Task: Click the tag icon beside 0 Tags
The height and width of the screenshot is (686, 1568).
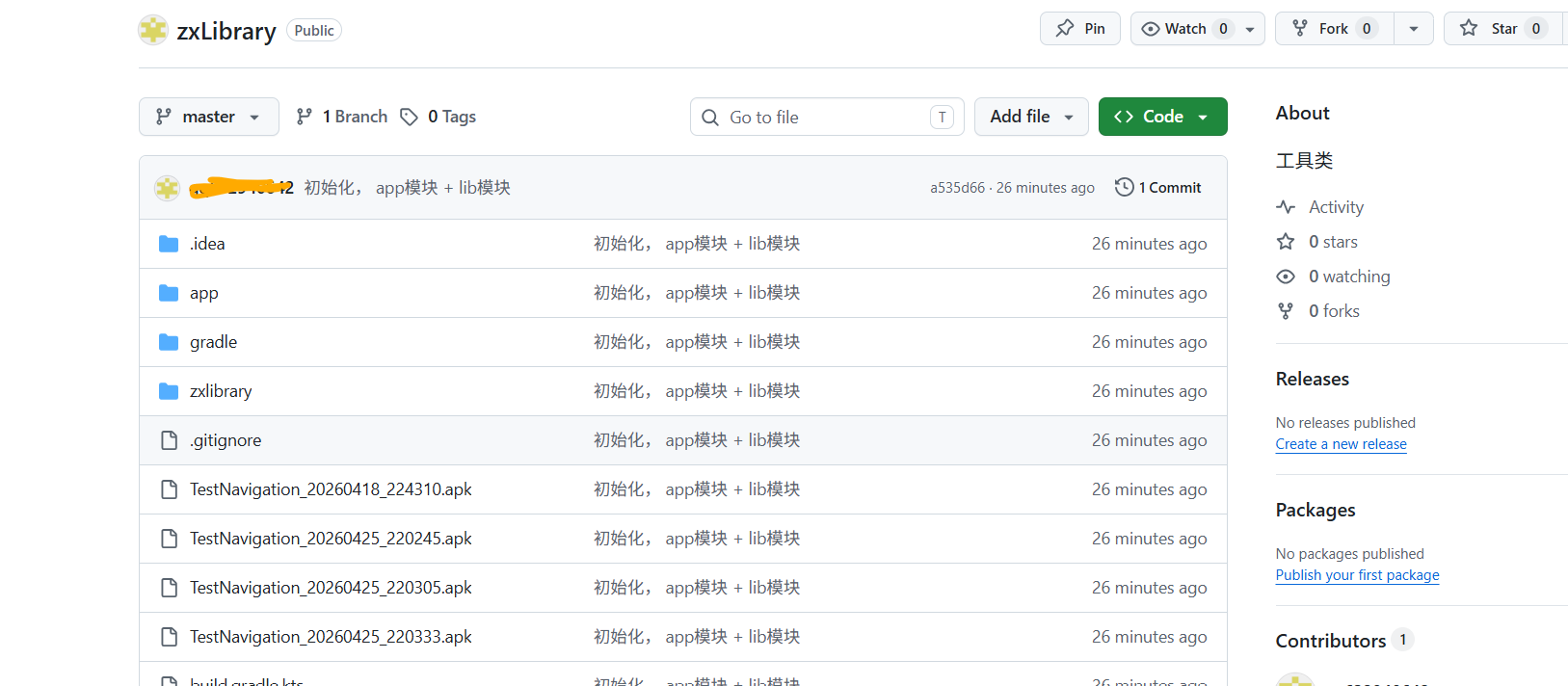Action: (410, 117)
